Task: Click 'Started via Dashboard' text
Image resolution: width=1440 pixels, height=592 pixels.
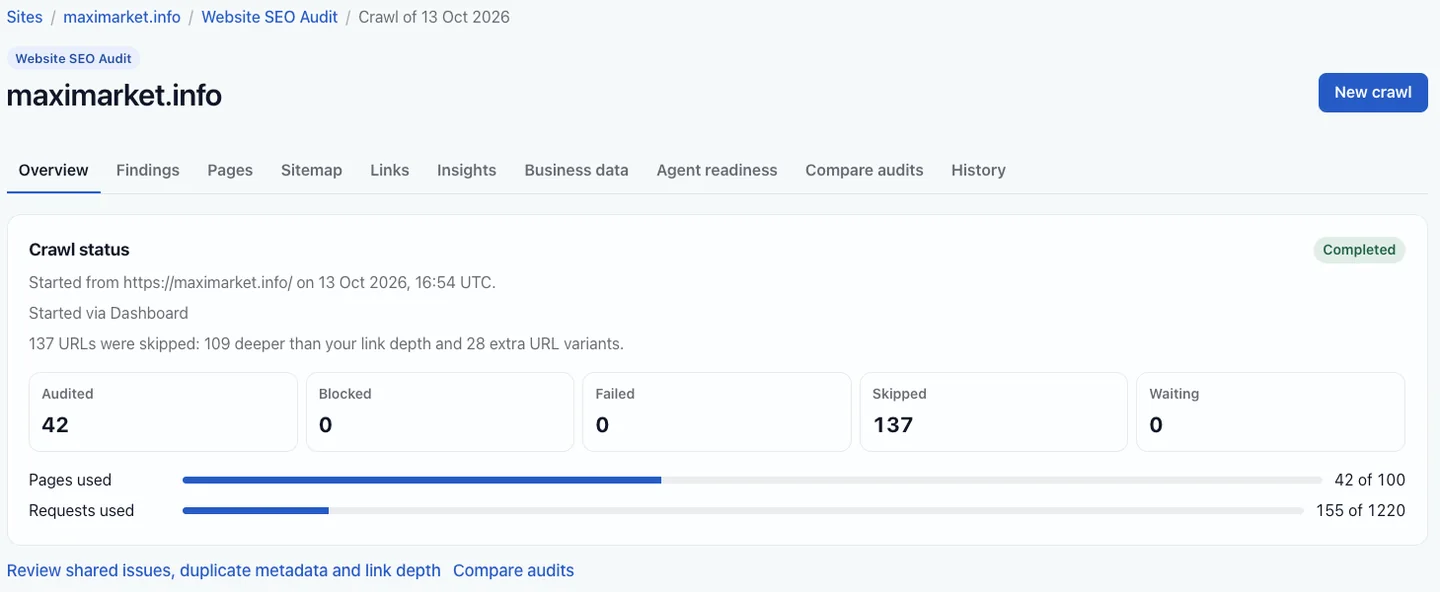Action: (108, 313)
